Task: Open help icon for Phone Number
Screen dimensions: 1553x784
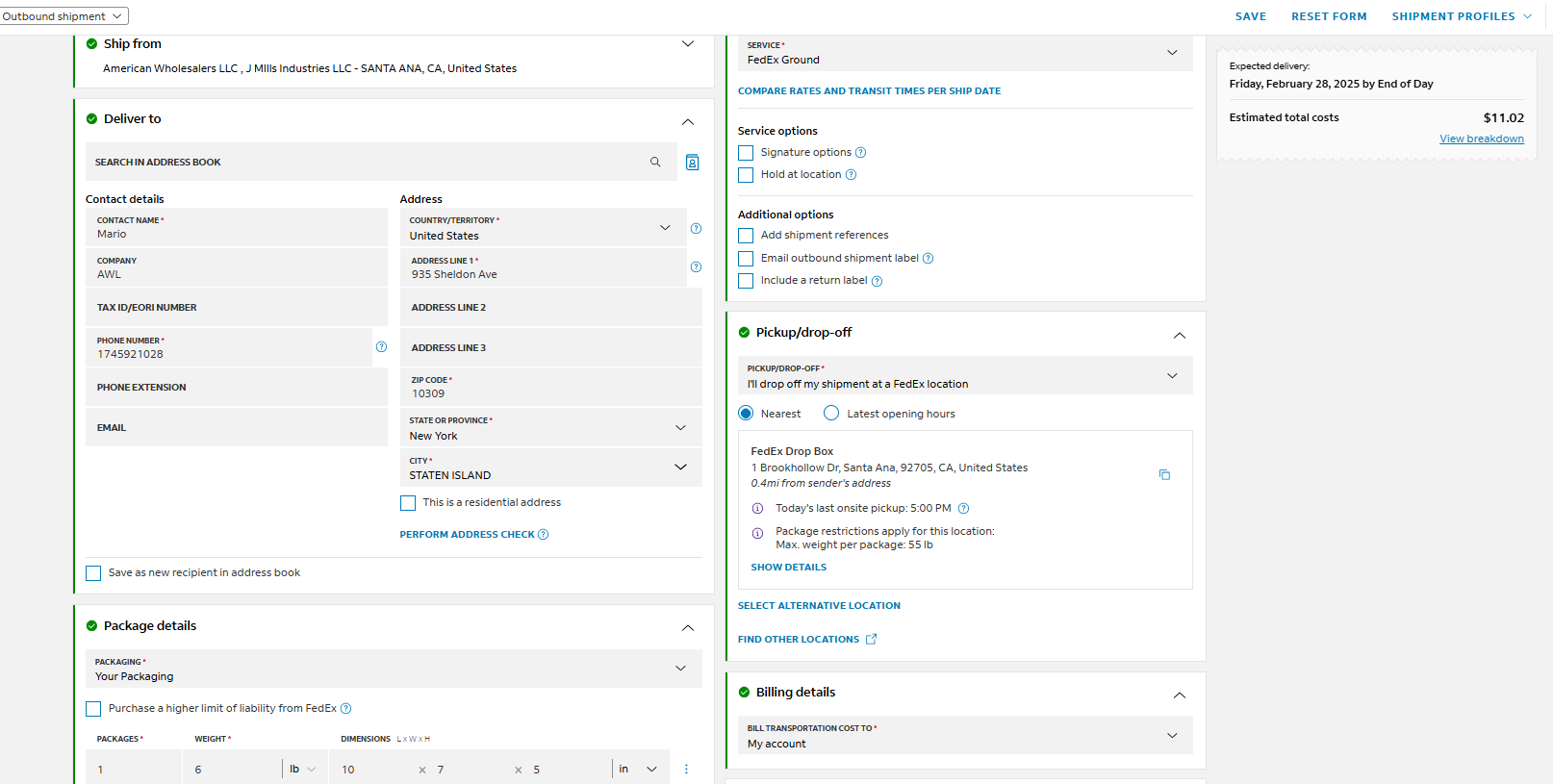Action: [x=381, y=347]
